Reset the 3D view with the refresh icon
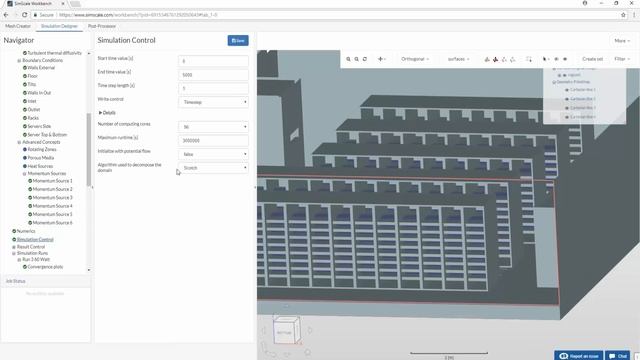This screenshot has width=640, height=360. 365,59
